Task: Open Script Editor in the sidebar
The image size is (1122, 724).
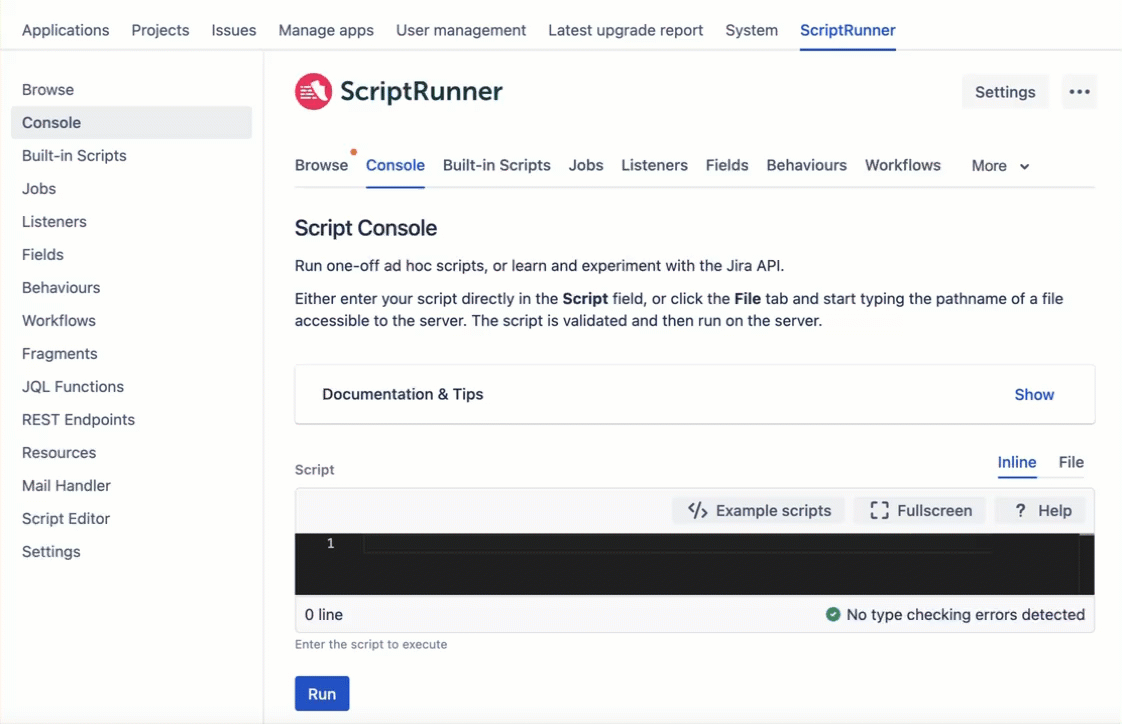Action: click(x=66, y=518)
